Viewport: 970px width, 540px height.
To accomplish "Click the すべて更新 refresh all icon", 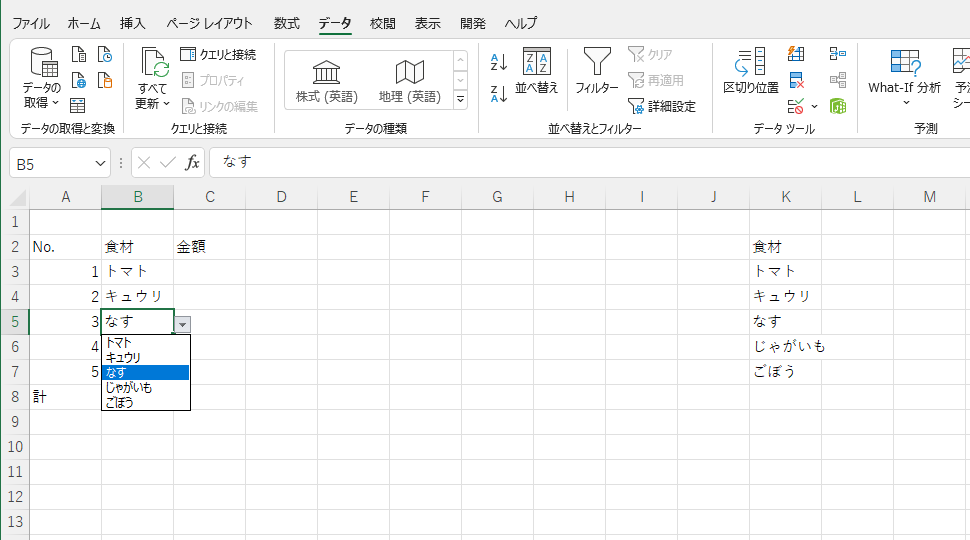I will click(153, 62).
